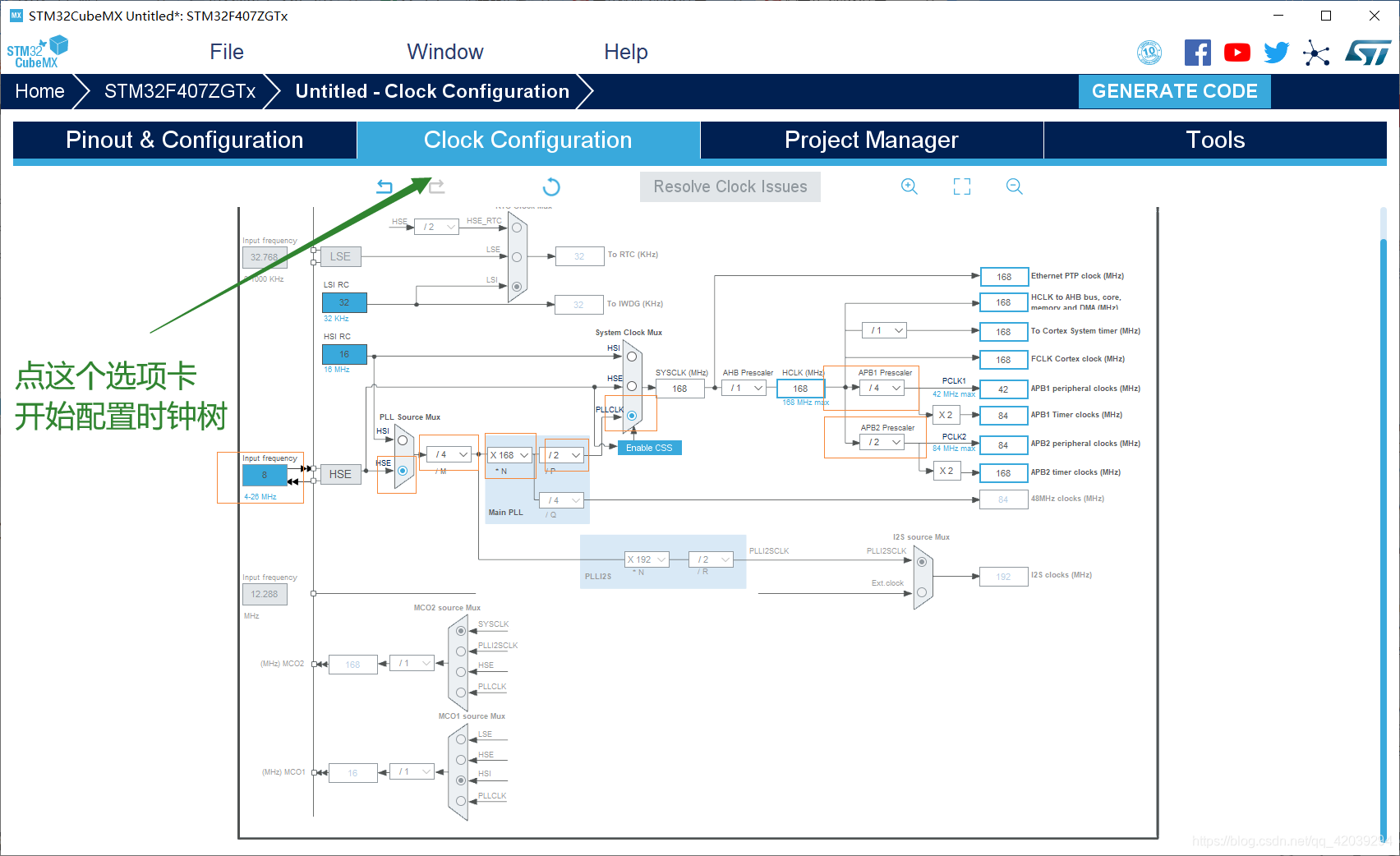Click Untitled - Clock Configuration breadcrumb
1400x856 pixels.
point(432,91)
